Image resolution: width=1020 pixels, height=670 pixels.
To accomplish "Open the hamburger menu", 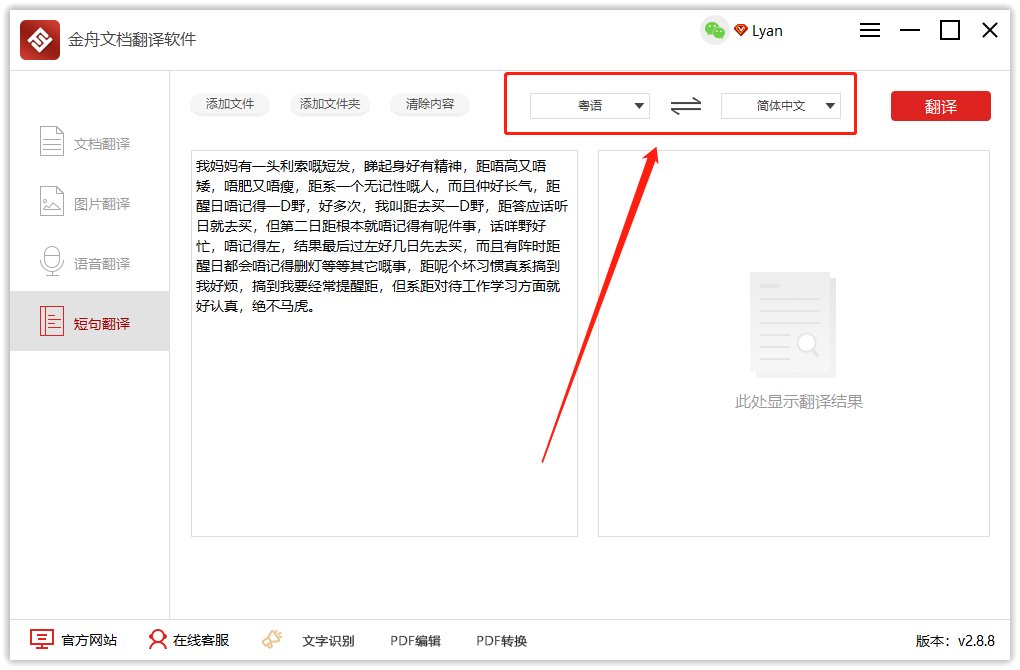I will click(869, 30).
